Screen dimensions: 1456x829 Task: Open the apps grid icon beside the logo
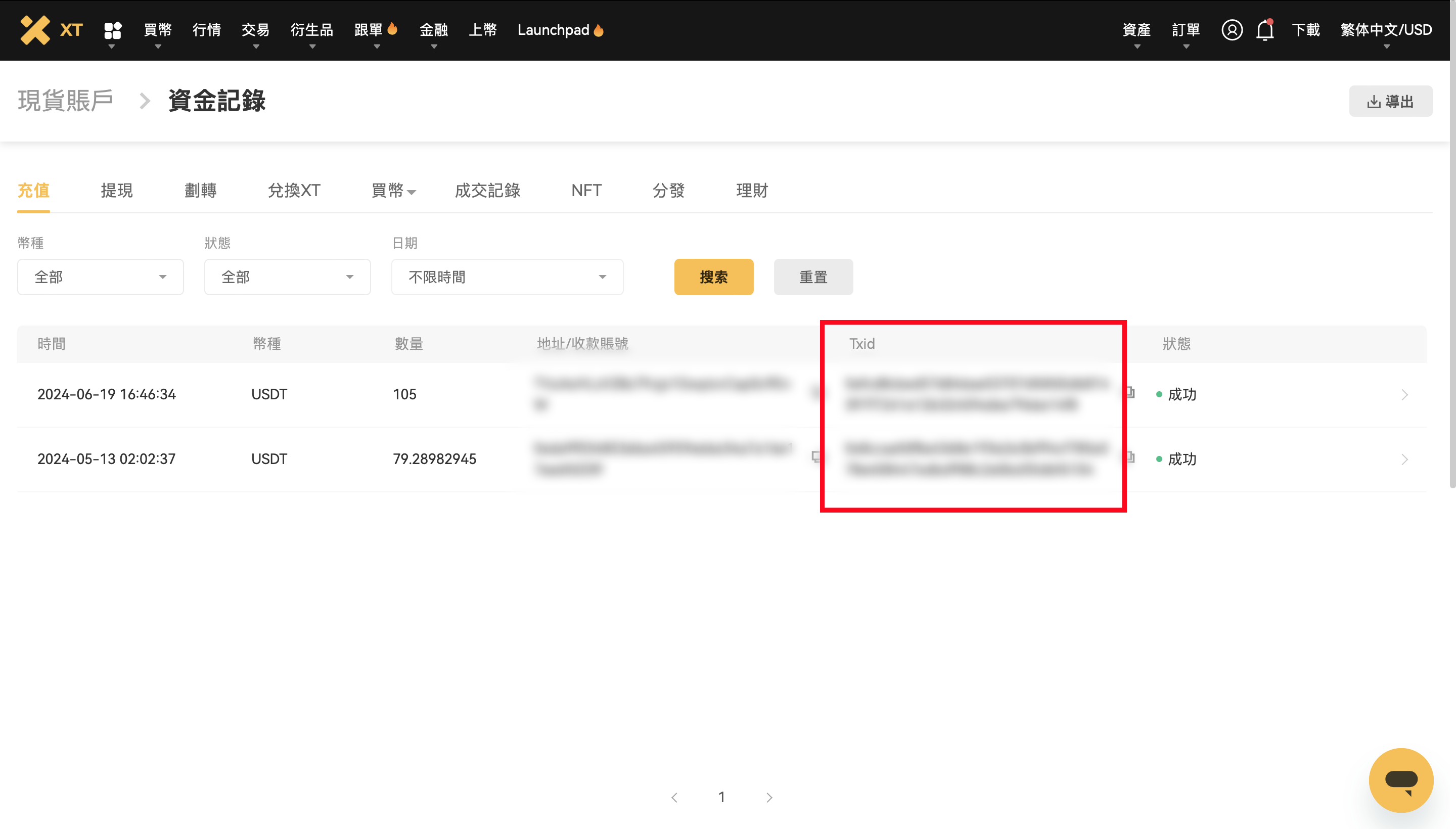click(113, 30)
